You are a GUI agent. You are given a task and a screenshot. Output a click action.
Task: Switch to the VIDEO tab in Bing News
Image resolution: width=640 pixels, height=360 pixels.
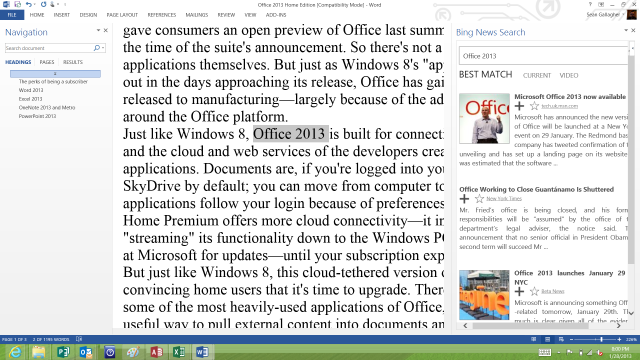click(569, 76)
